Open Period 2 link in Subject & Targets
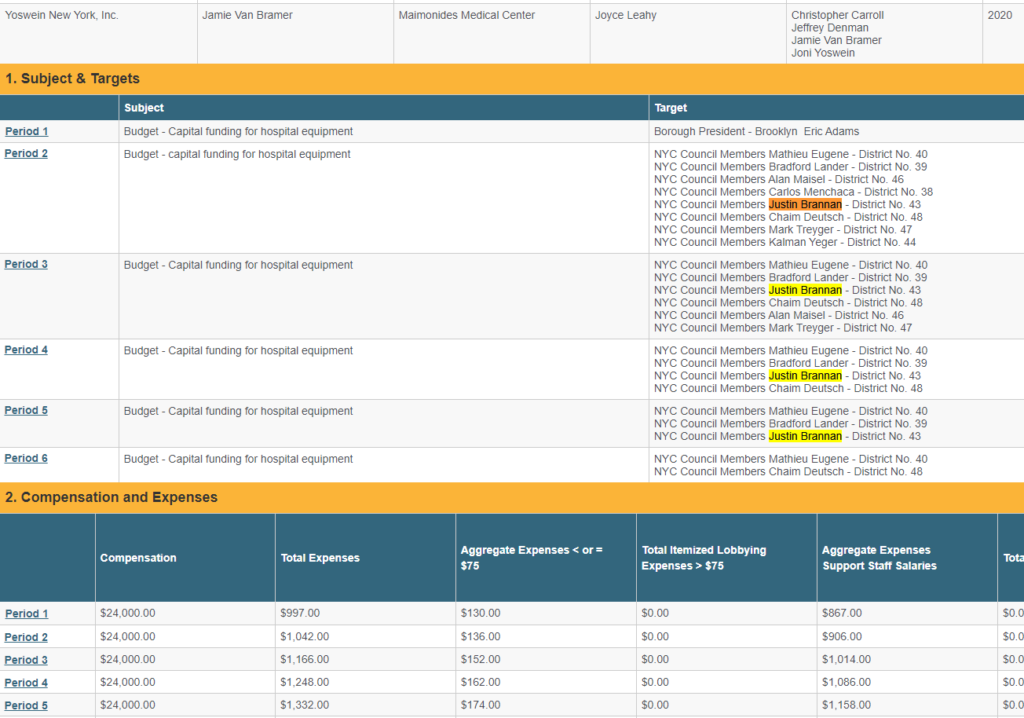The width and height of the screenshot is (1024, 718). (x=26, y=154)
